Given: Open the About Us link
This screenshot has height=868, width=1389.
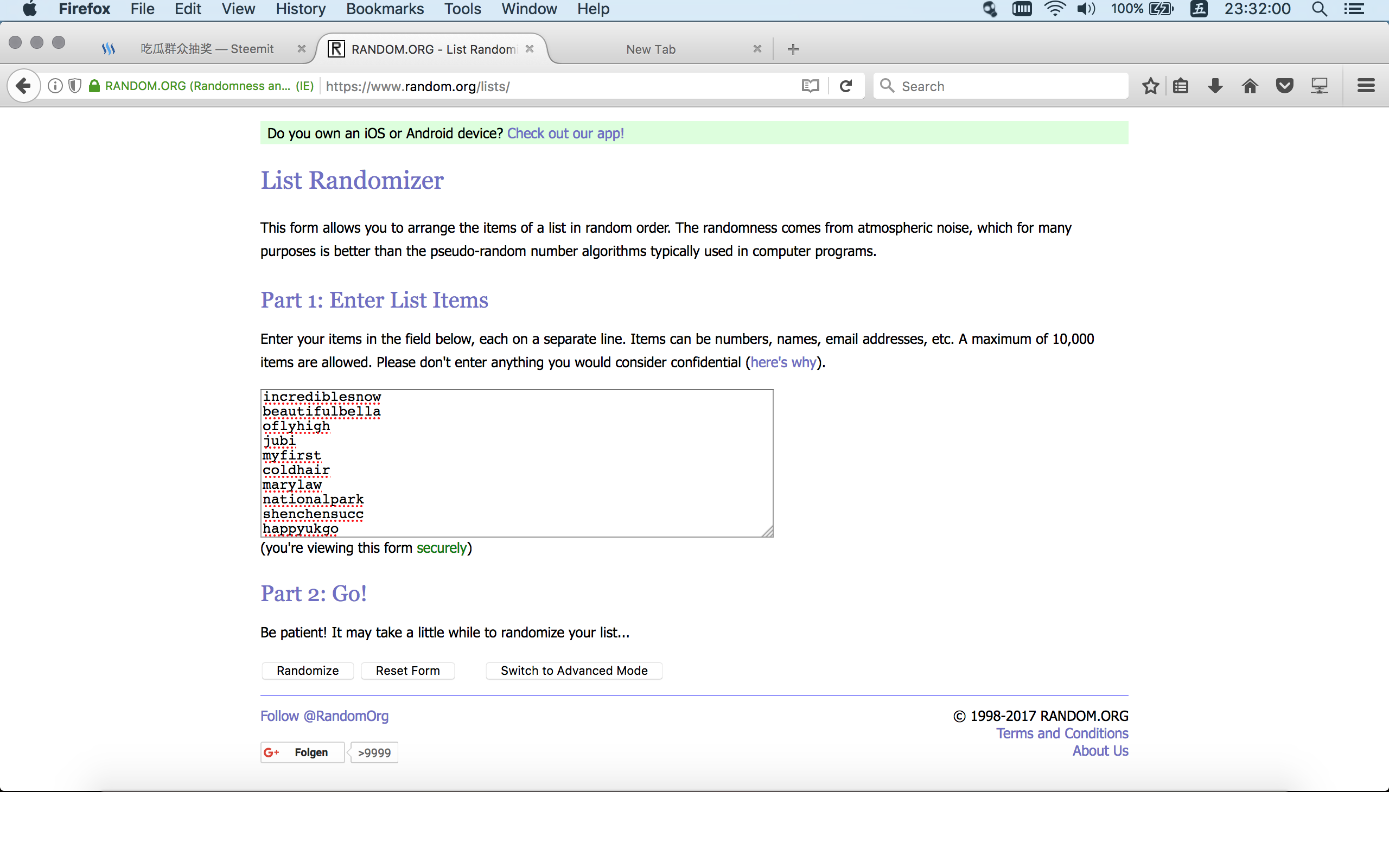Looking at the screenshot, I should click(x=1100, y=751).
